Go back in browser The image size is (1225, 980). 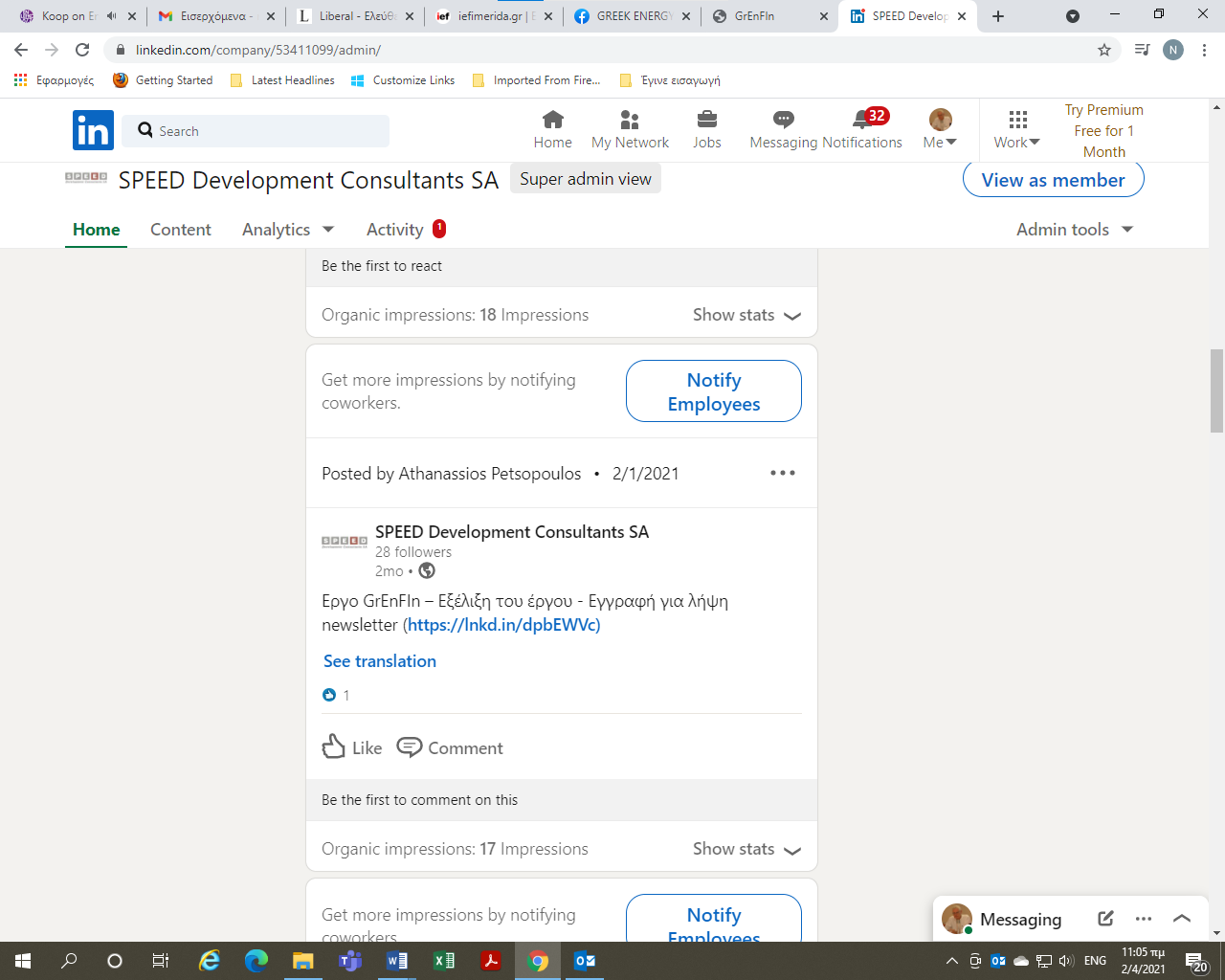21,50
